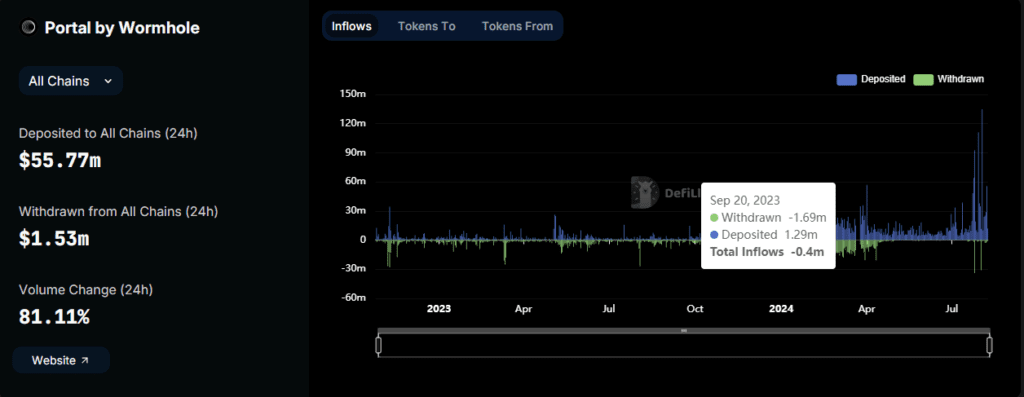Screen dimensions: 1024x397
Task: Switch to the Tokens From tab
Action: tap(517, 26)
